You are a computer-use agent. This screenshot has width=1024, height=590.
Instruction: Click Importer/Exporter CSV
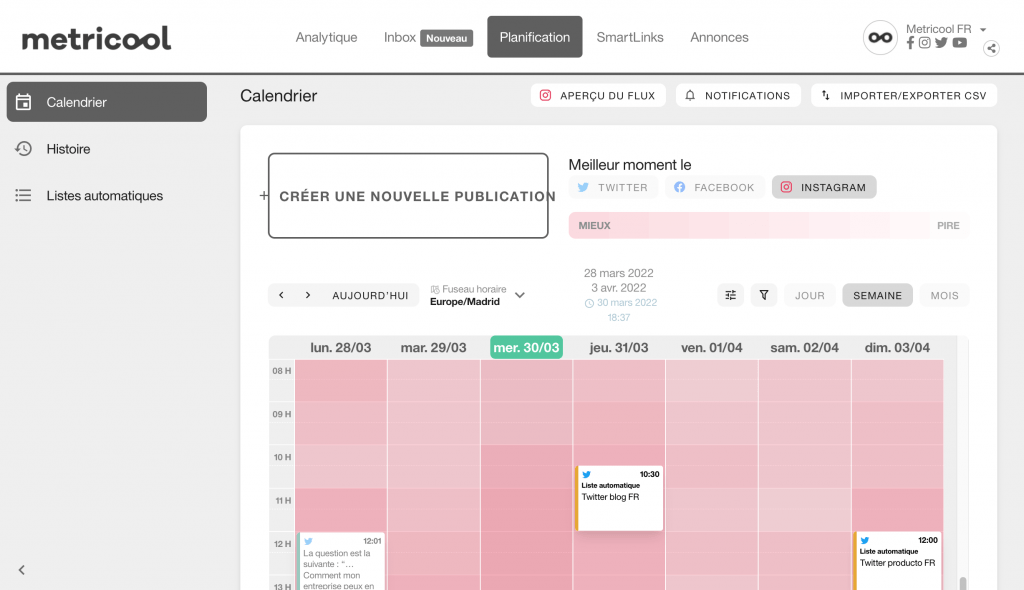tap(904, 95)
